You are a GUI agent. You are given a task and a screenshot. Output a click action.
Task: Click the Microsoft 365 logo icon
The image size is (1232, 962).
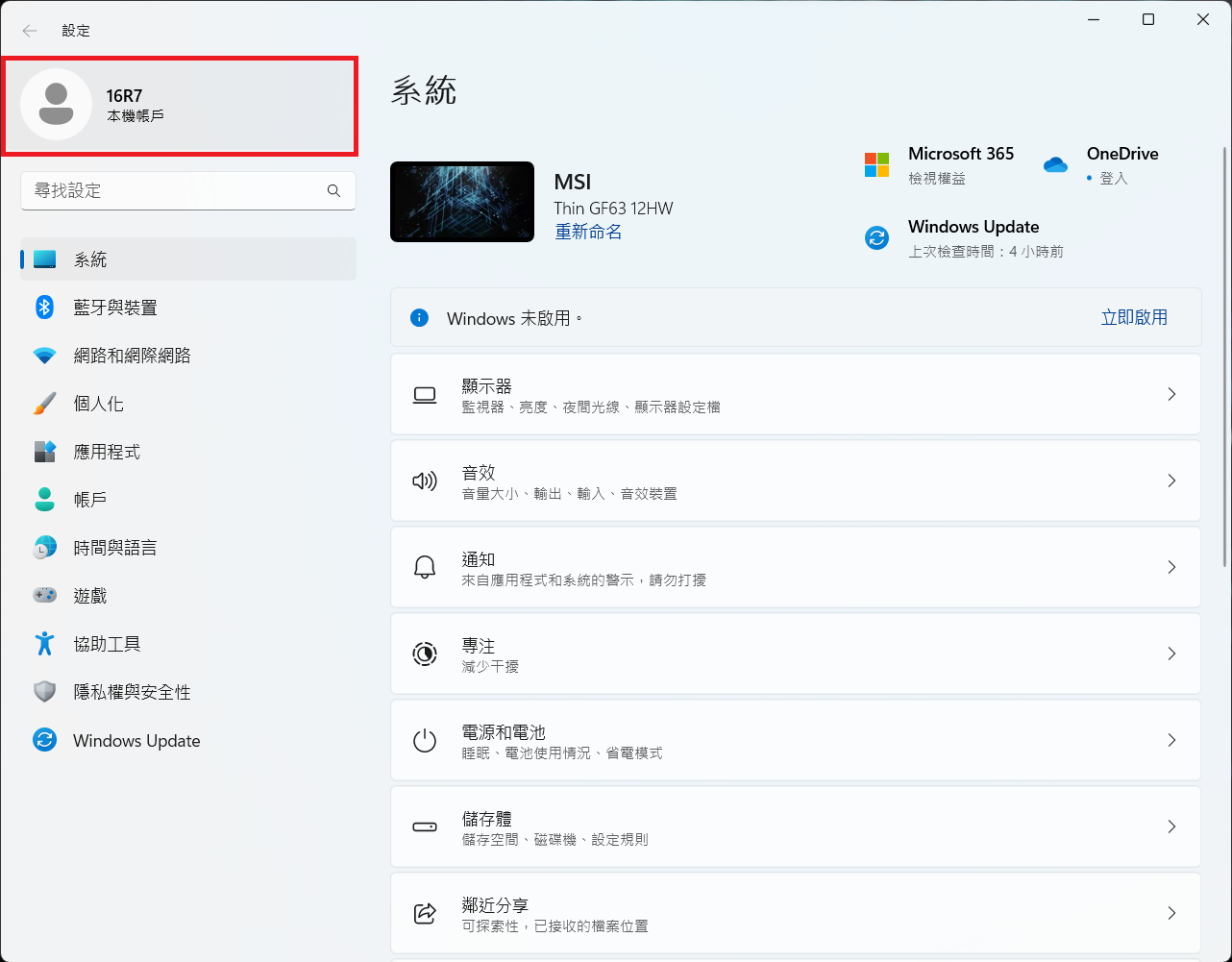click(876, 164)
